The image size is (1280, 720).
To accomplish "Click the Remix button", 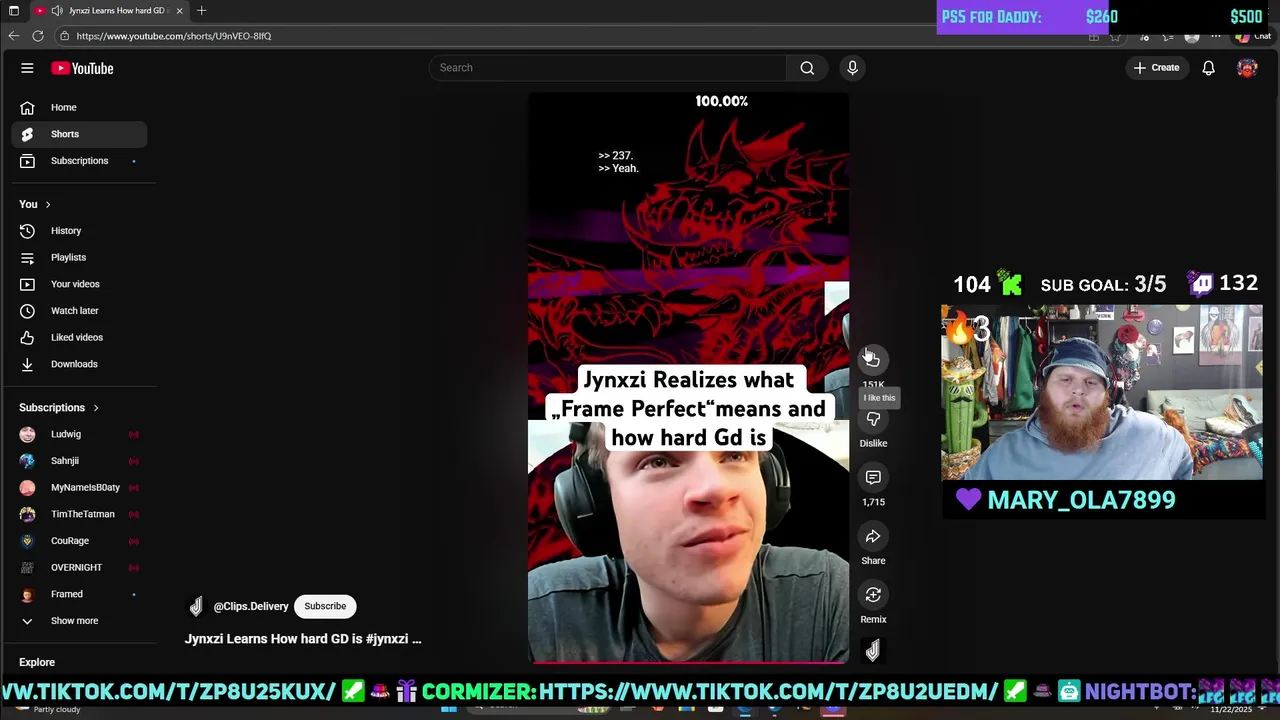I will 873,595.
